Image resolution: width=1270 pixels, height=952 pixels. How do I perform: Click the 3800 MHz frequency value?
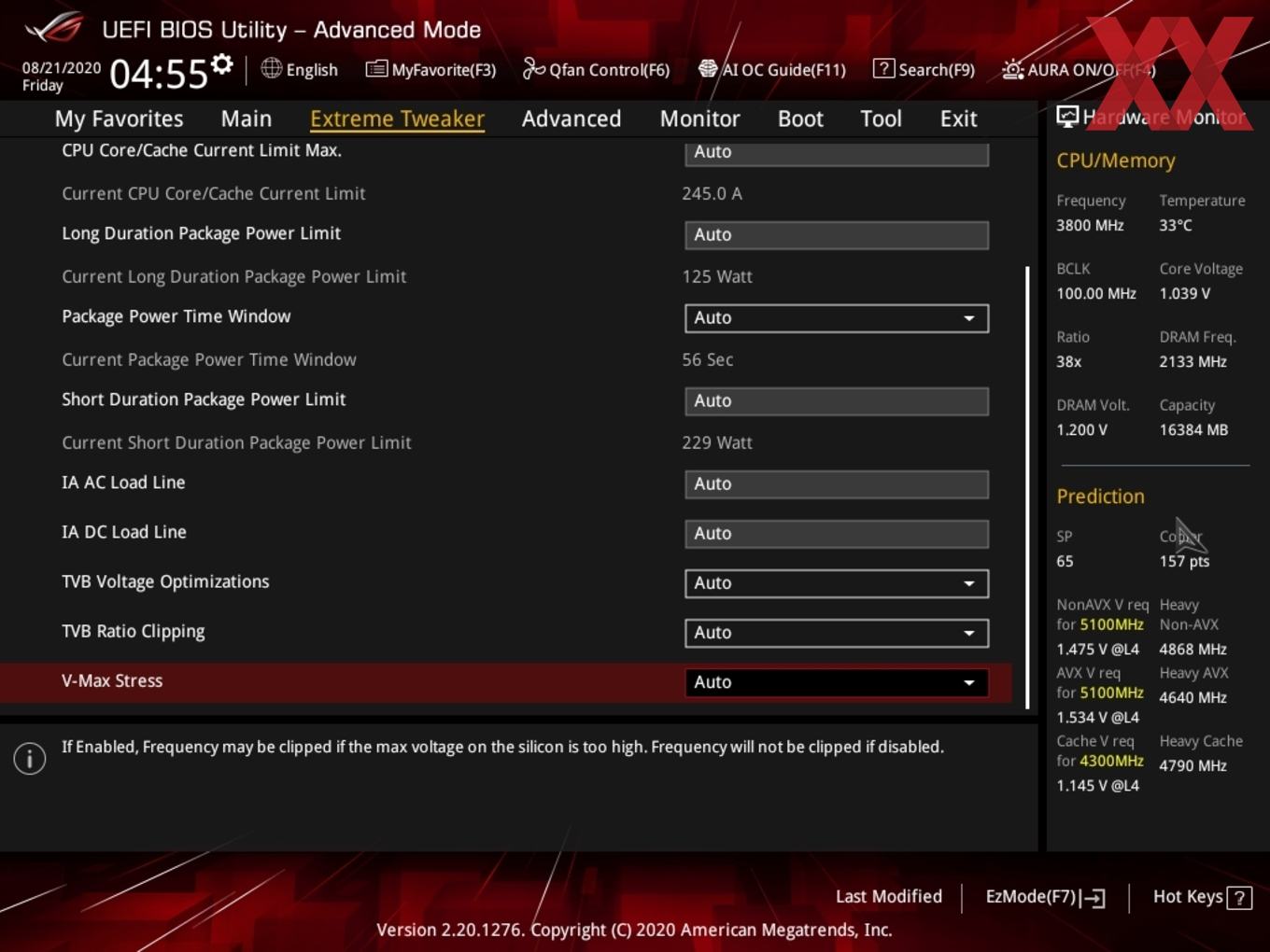click(1090, 225)
